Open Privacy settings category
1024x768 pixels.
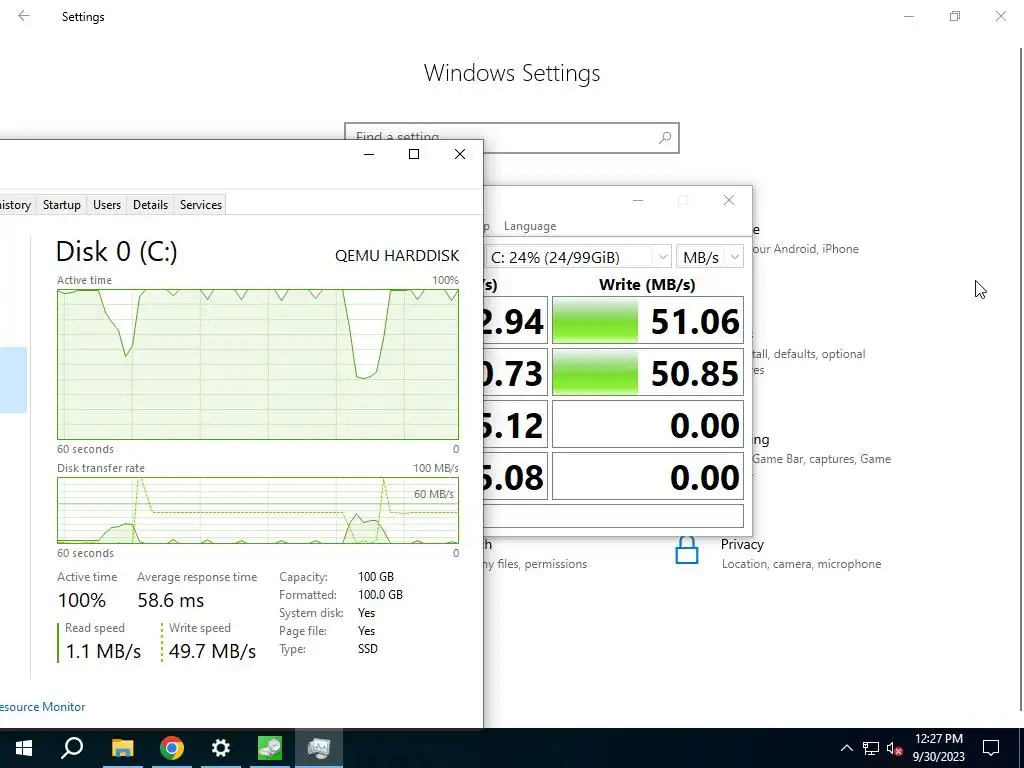801,554
